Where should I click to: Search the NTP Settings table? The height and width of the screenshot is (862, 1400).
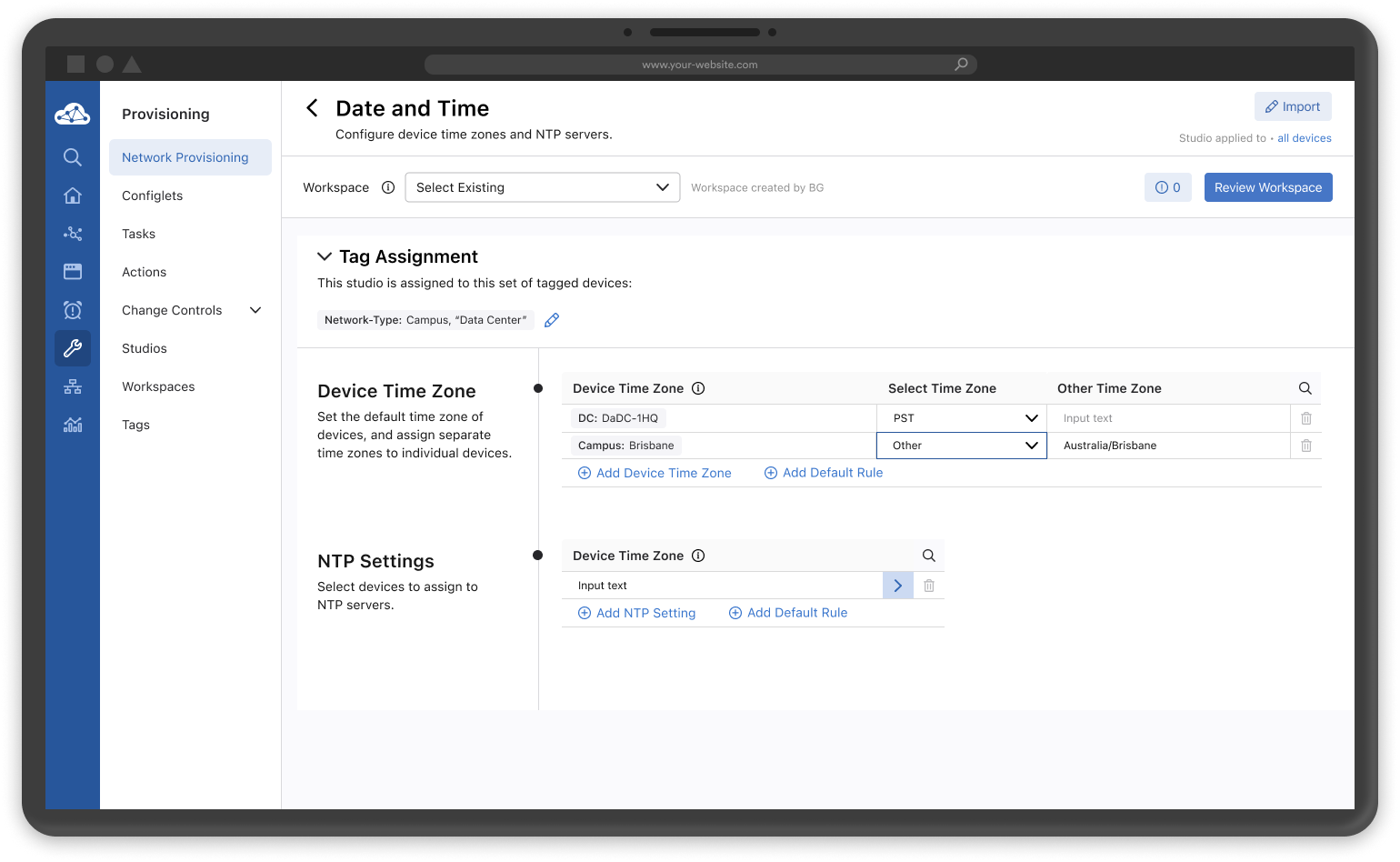[929, 556]
